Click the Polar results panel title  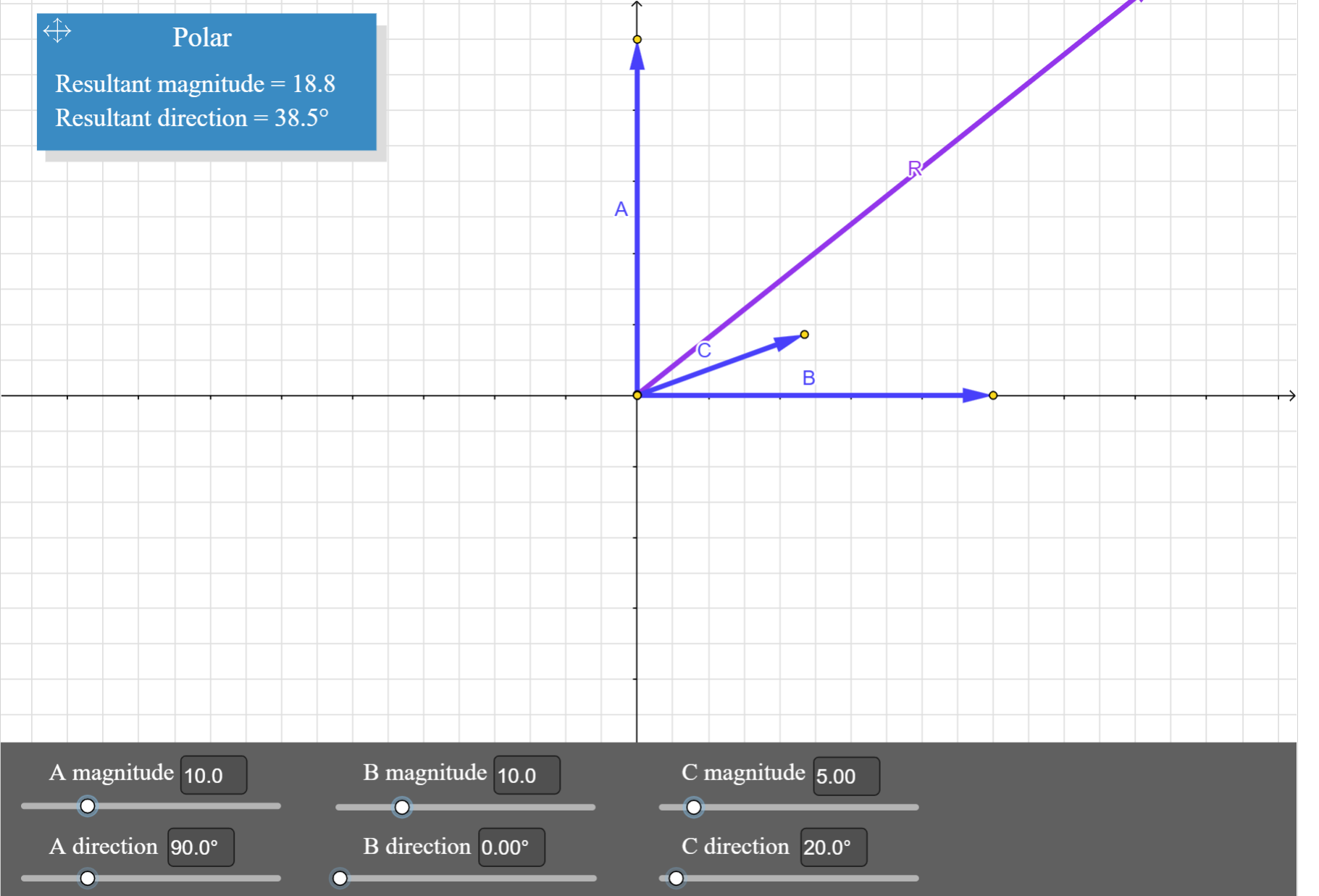201,37
